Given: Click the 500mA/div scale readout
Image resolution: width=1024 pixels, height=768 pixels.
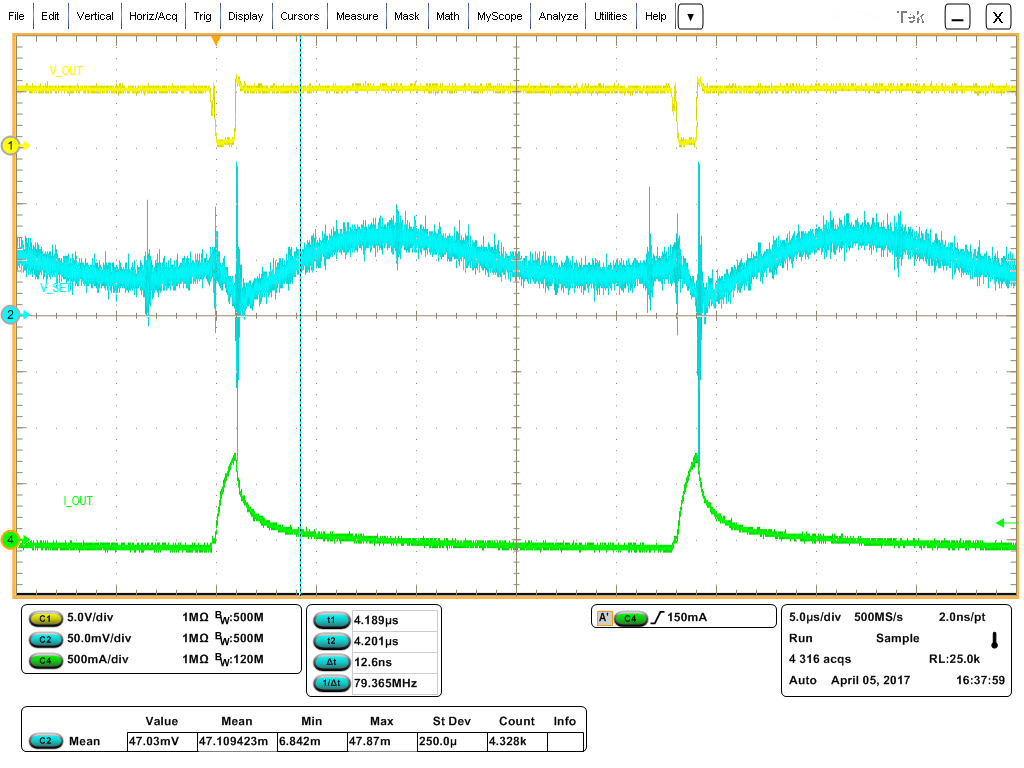Looking at the screenshot, I should [97, 659].
